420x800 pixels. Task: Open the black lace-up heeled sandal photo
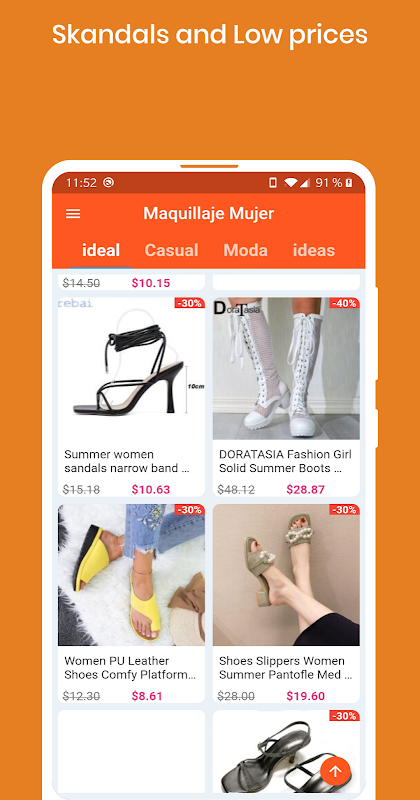(131, 369)
